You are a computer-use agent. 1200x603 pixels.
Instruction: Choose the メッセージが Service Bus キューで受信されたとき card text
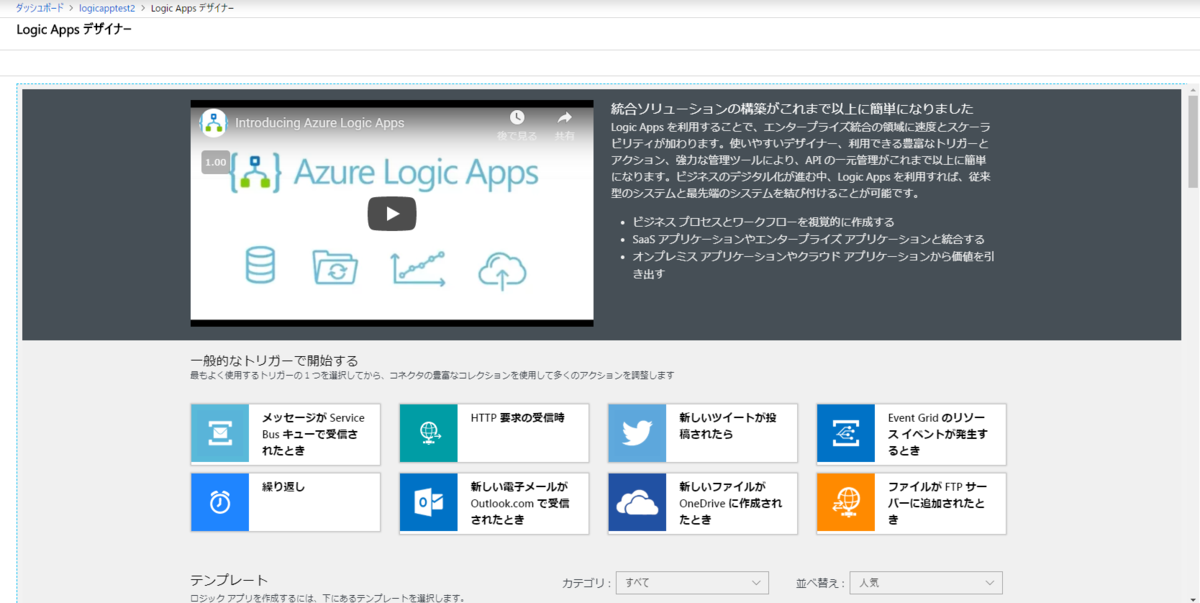[313, 434]
